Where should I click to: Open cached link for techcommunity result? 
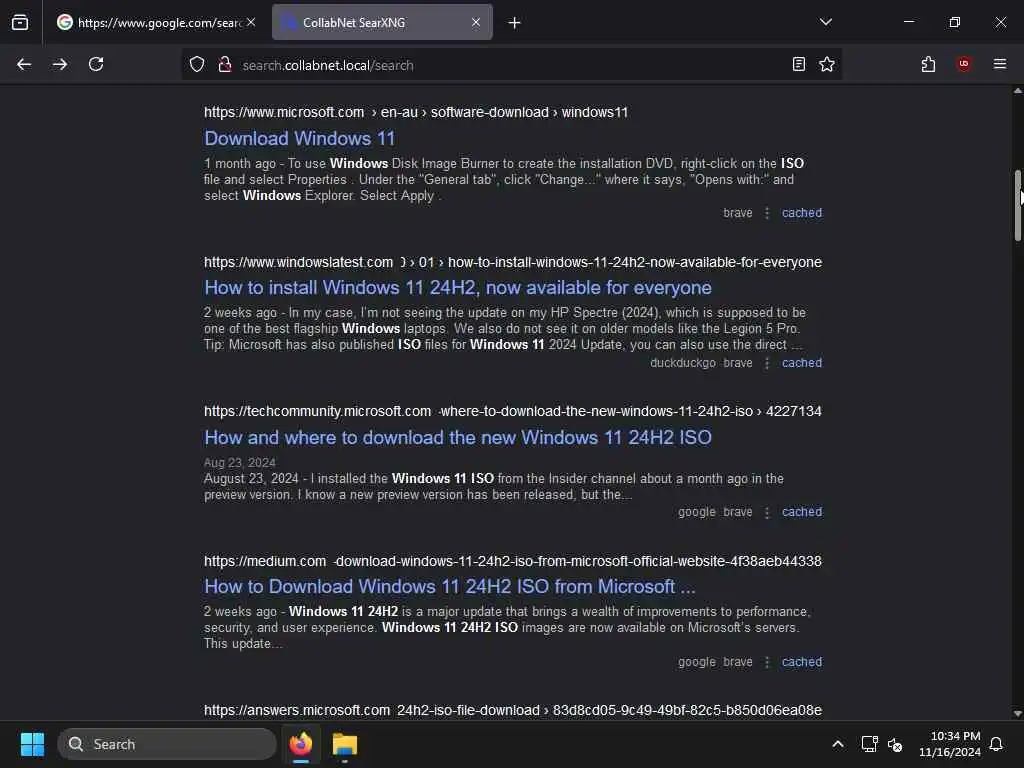click(x=802, y=512)
